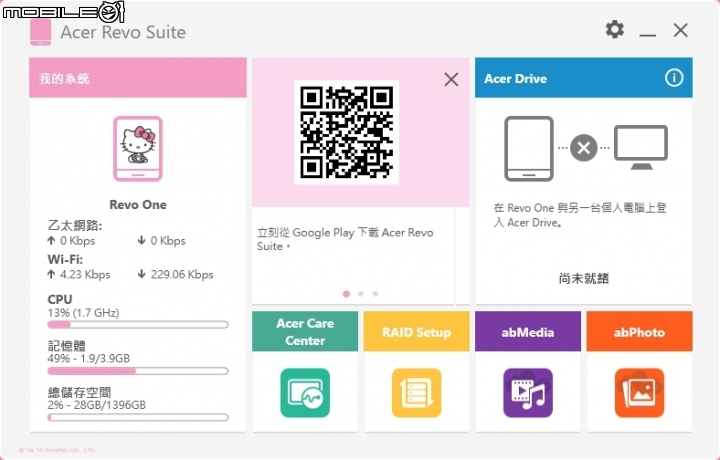Select the first carousel page dot
720x460 pixels.
pos(346,294)
